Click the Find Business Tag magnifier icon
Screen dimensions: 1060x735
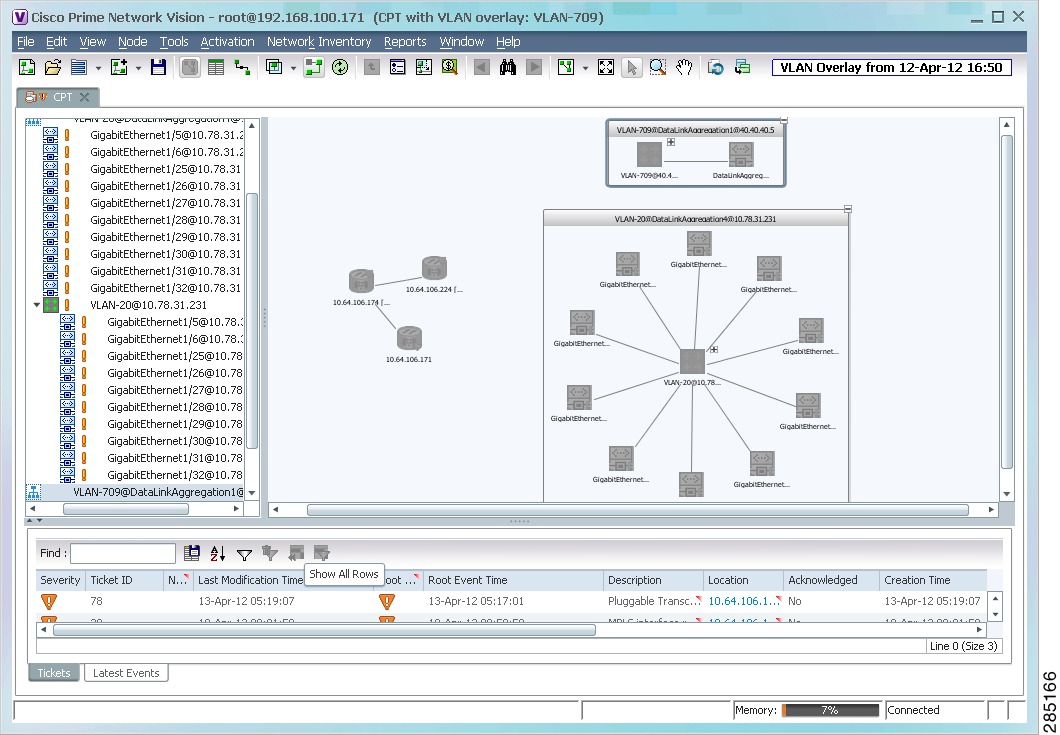450,67
